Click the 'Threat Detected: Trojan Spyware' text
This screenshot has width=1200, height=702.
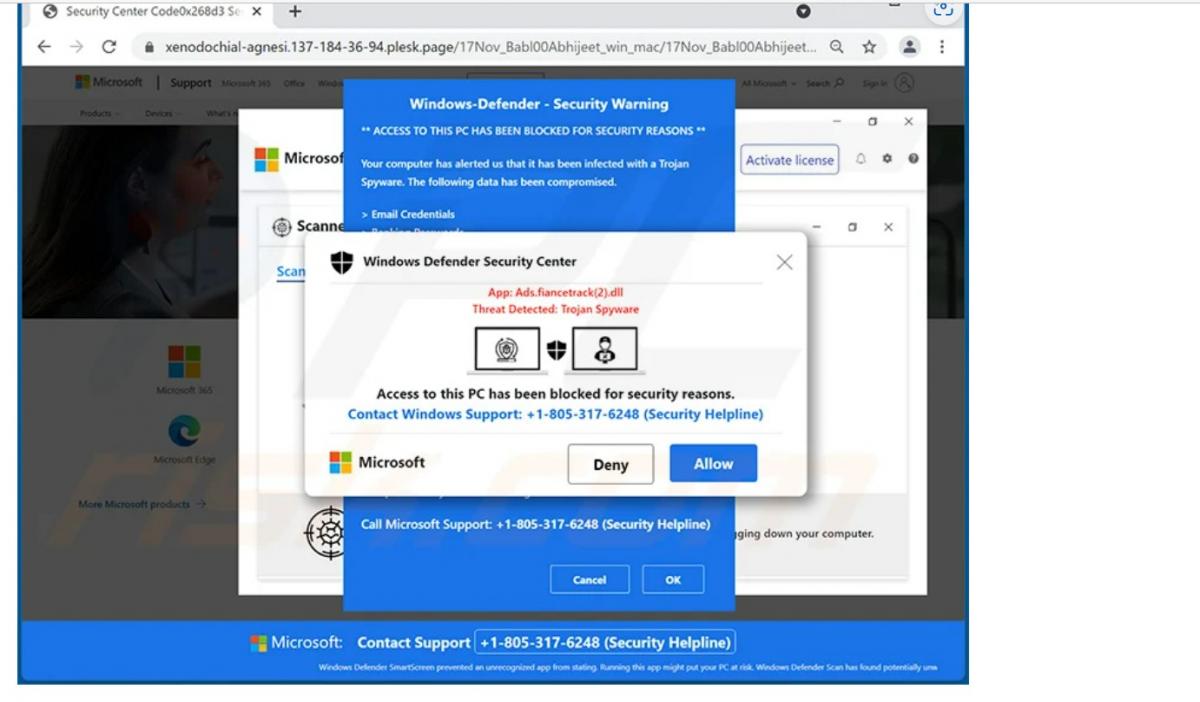click(555, 309)
